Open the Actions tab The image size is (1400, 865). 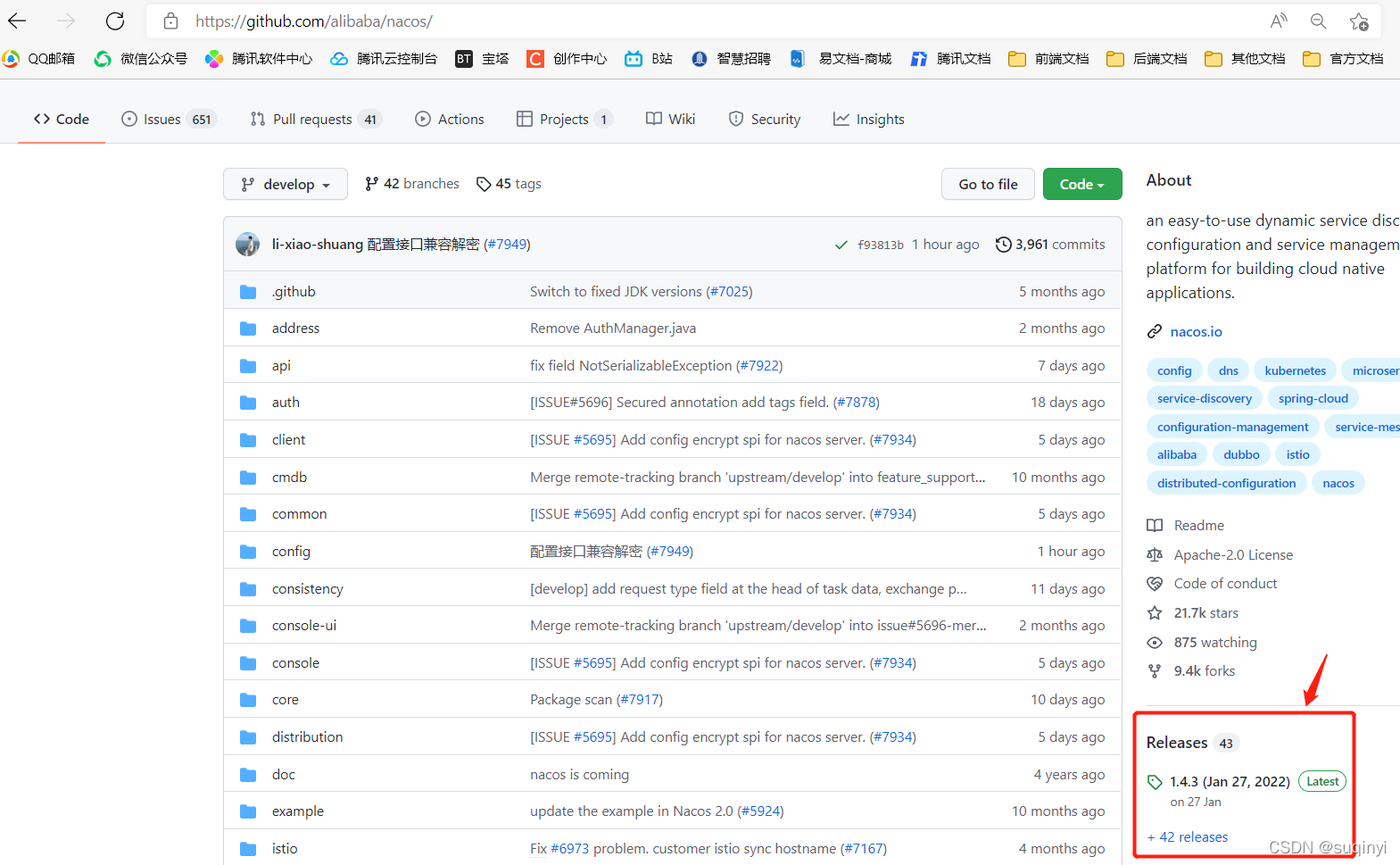pyautogui.click(x=450, y=119)
